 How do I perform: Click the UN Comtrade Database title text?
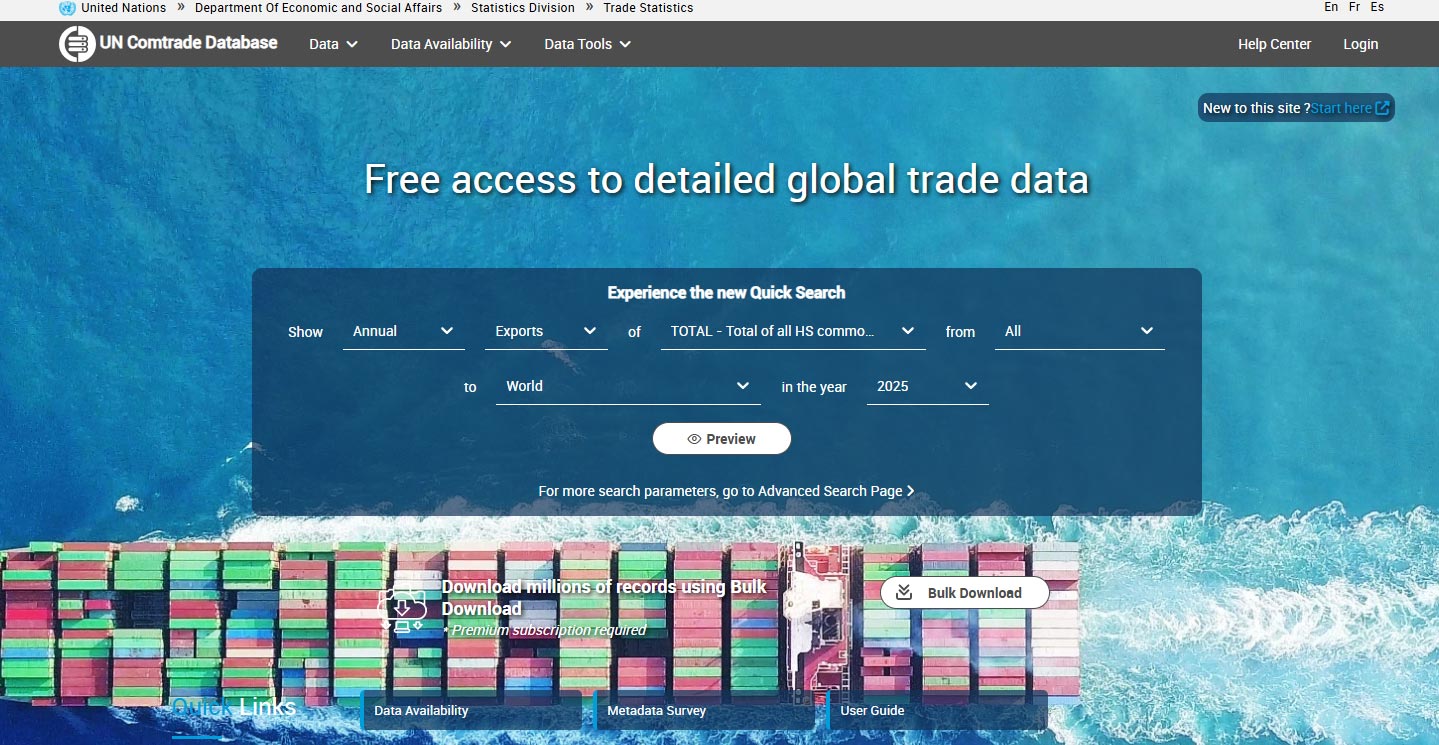point(189,43)
